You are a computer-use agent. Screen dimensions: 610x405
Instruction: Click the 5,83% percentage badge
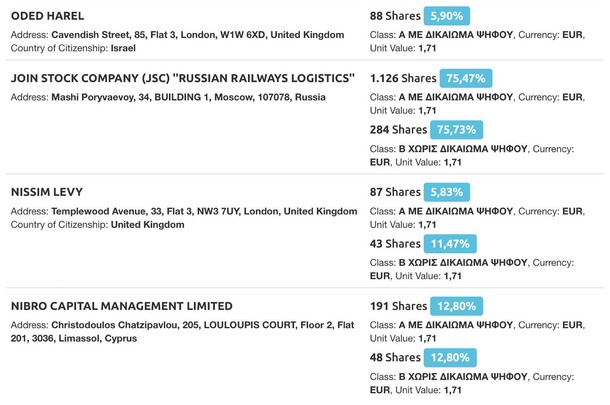[446, 192]
